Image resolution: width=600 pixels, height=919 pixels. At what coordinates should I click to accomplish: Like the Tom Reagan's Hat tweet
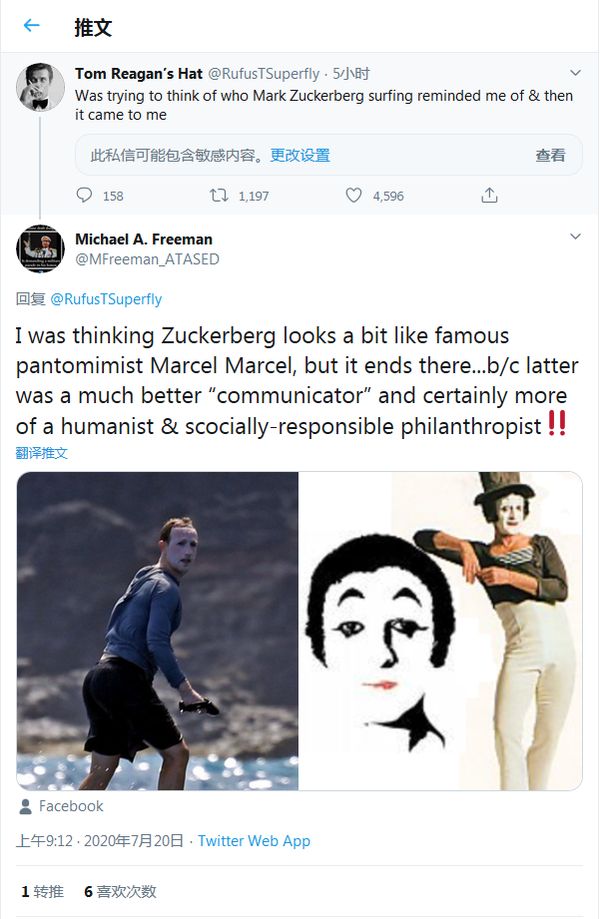click(353, 195)
